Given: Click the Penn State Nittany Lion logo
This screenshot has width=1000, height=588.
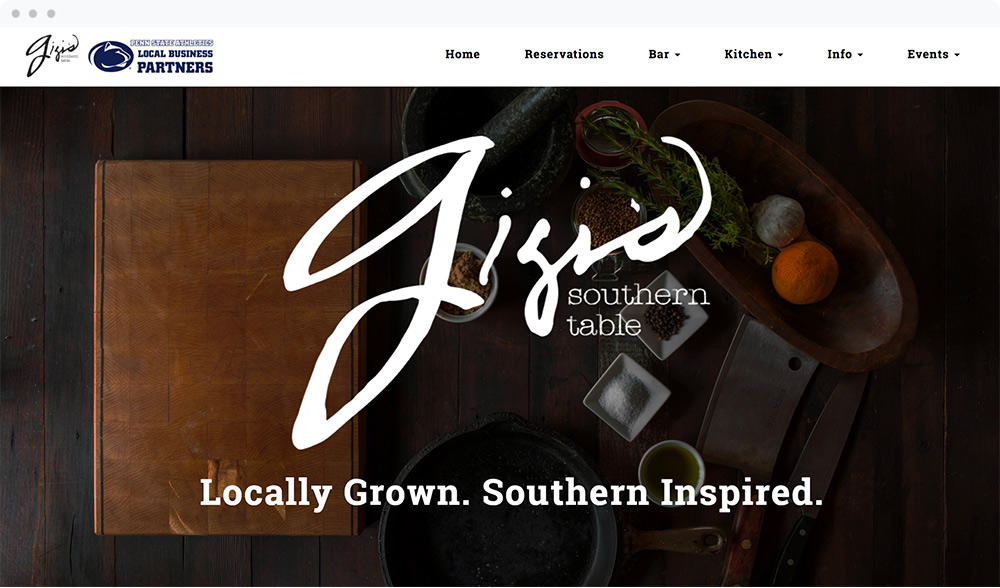Looking at the screenshot, I should click(x=111, y=56).
